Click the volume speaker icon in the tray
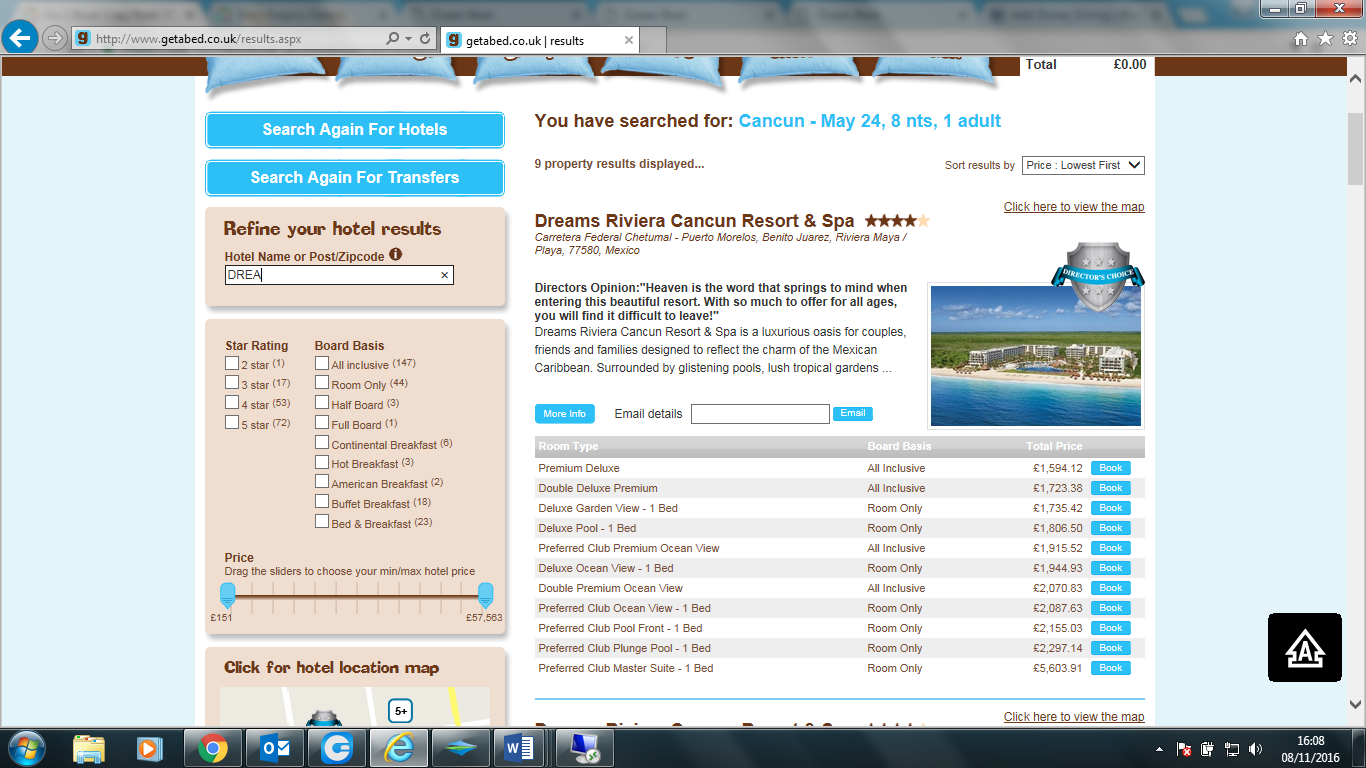The image size is (1366, 768). [1256, 749]
